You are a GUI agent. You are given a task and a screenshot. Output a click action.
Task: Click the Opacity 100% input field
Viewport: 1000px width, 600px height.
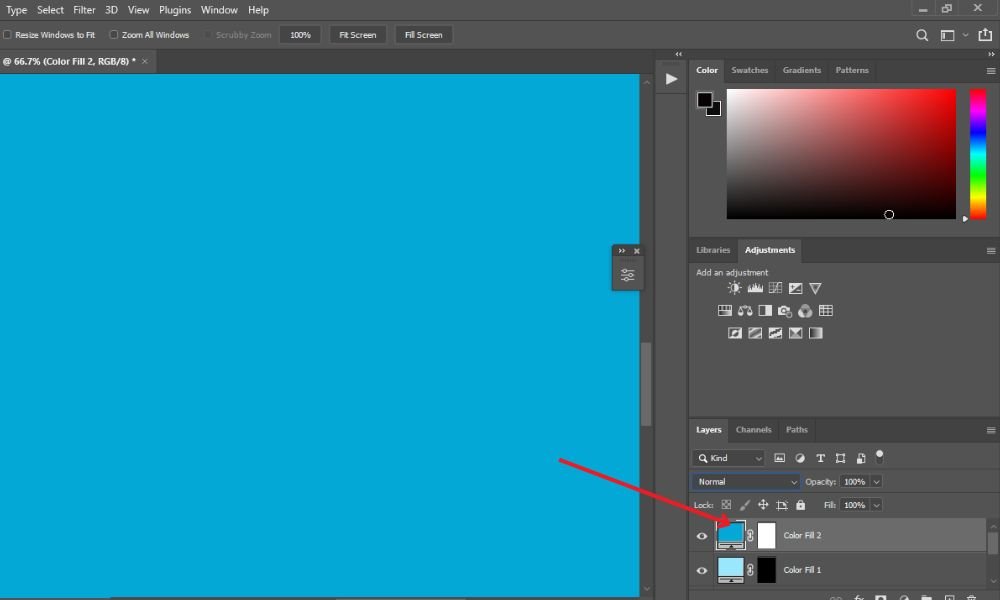[855, 481]
